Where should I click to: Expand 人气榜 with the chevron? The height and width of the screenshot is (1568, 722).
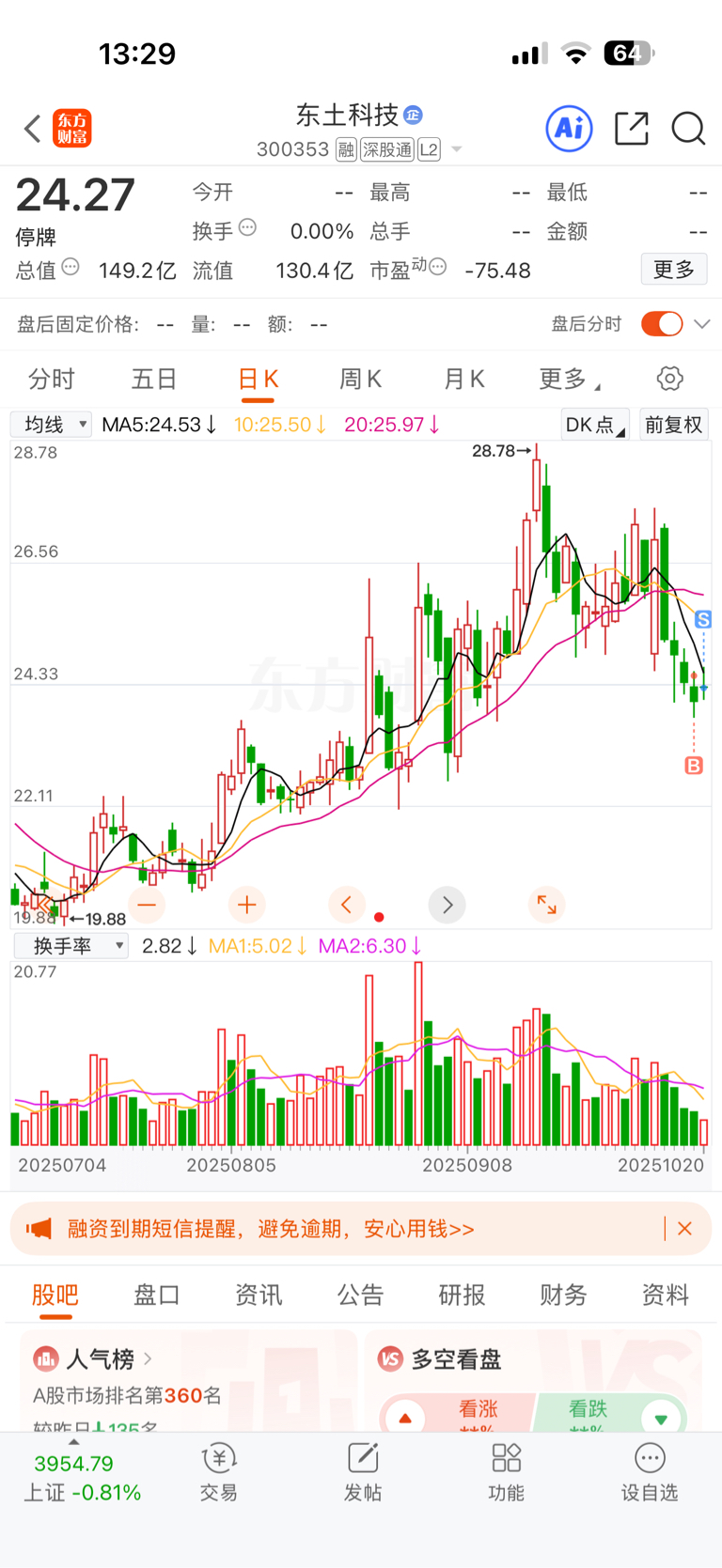pyautogui.click(x=148, y=1358)
